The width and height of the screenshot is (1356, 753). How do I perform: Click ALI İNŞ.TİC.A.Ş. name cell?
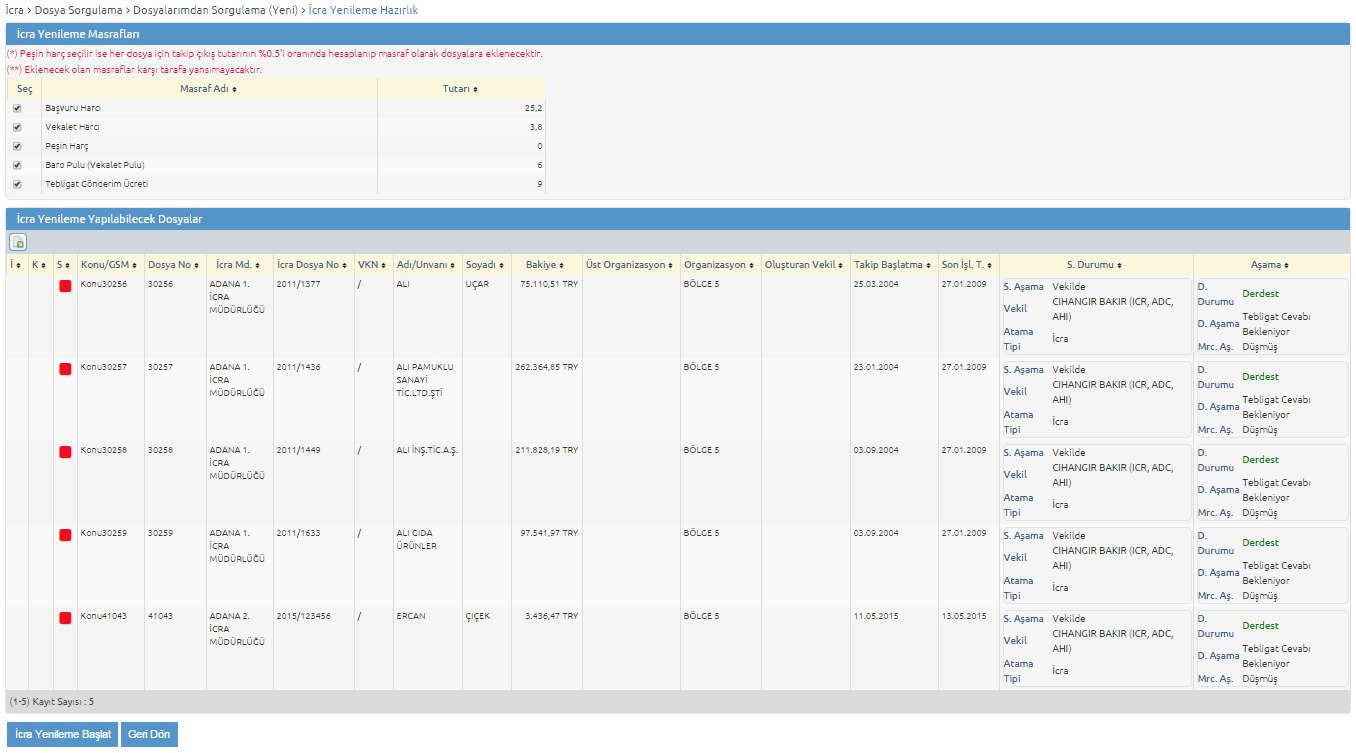(x=427, y=450)
